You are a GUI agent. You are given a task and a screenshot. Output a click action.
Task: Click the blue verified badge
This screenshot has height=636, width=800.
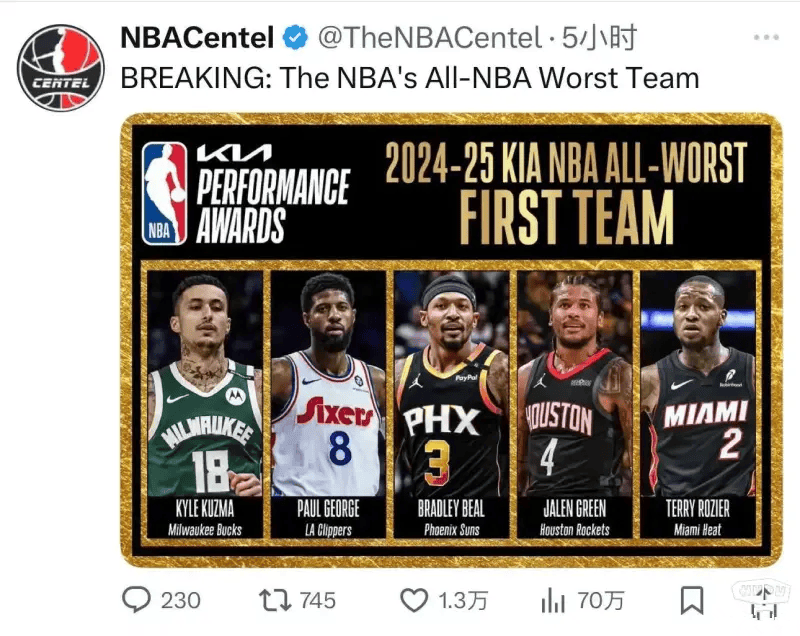(296, 39)
